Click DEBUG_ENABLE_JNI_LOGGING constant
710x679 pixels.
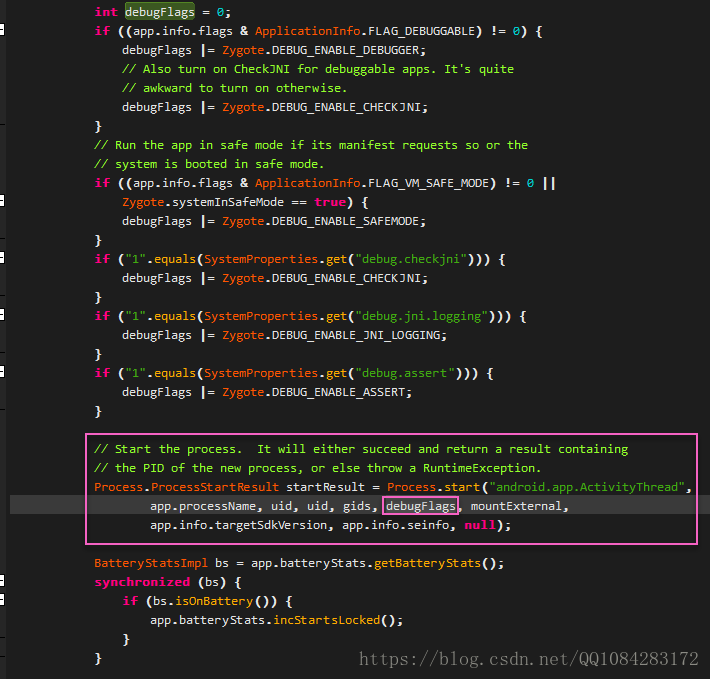(356, 335)
